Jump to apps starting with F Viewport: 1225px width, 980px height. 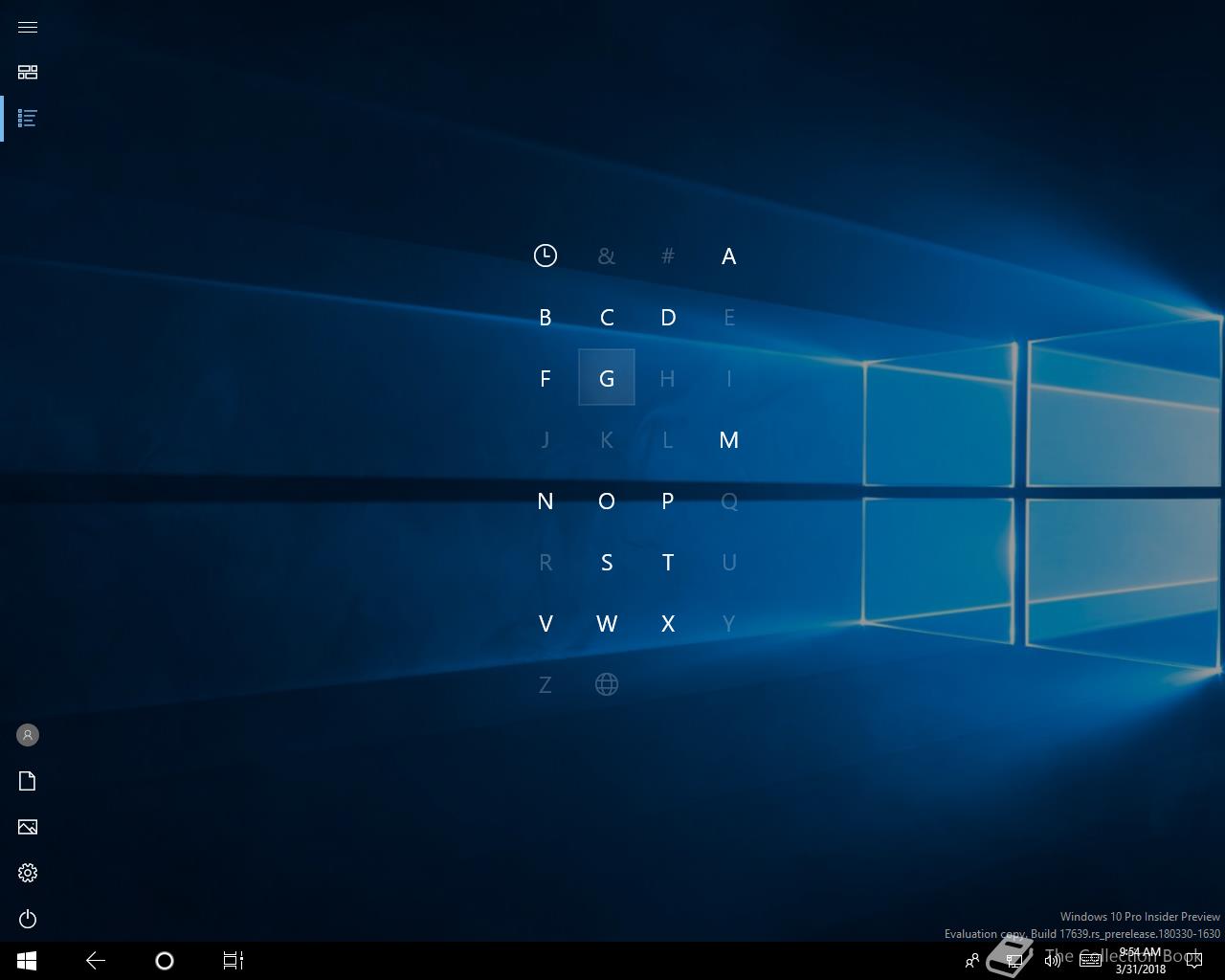coord(546,379)
